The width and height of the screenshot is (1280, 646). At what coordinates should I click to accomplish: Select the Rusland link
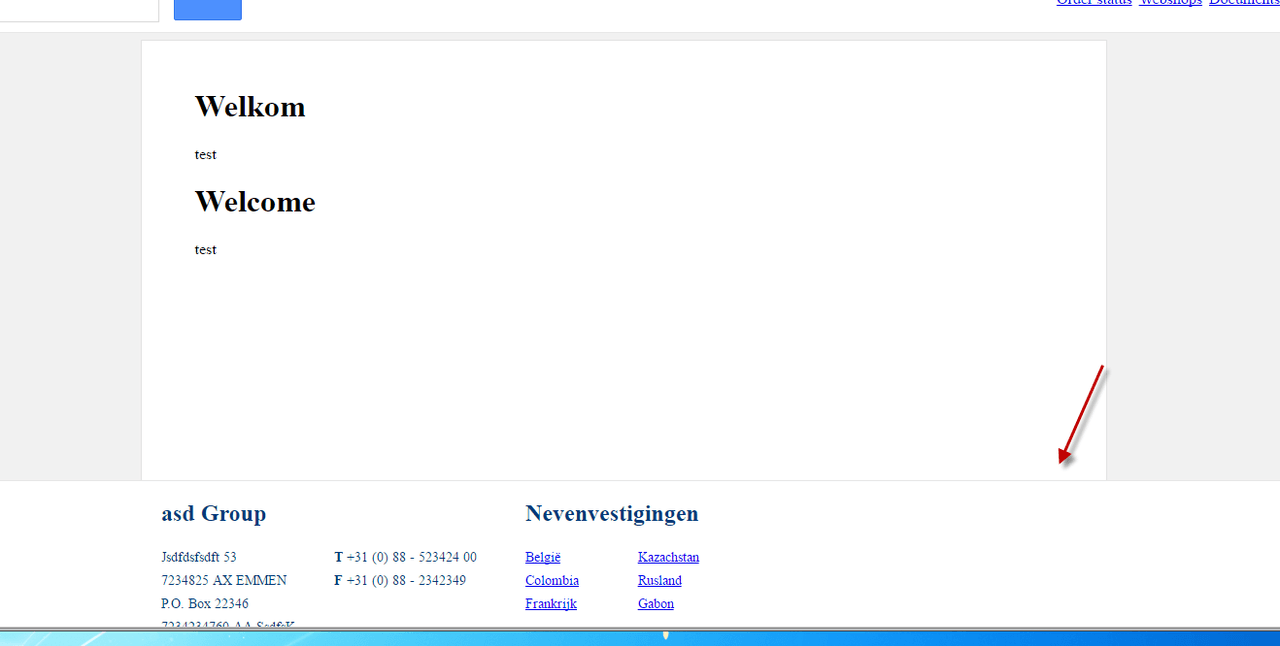659,580
